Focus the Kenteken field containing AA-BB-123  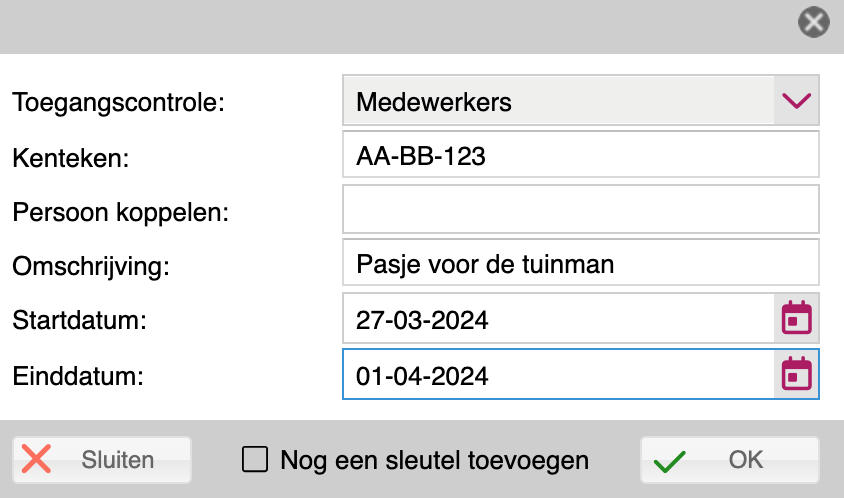[x=581, y=155]
